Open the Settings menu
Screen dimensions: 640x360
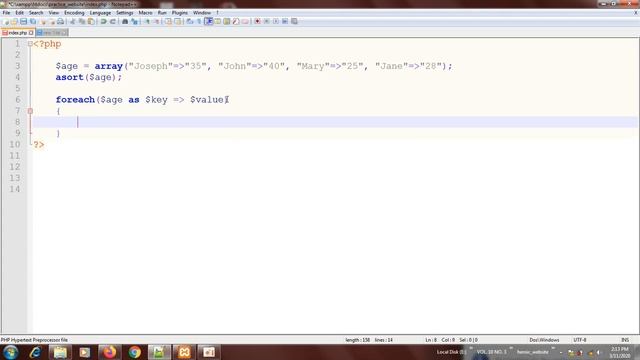124,13
